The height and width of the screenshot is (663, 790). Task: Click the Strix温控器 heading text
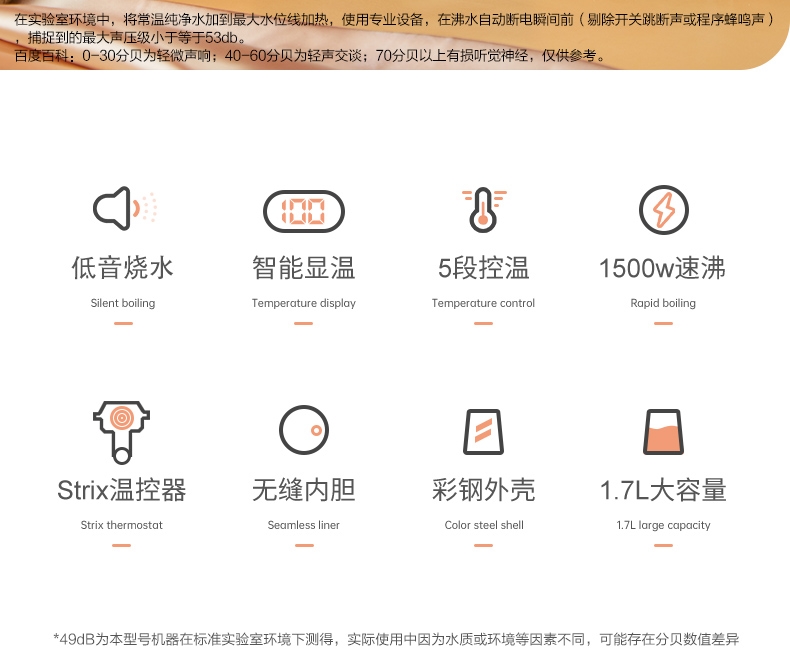point(122,490)
